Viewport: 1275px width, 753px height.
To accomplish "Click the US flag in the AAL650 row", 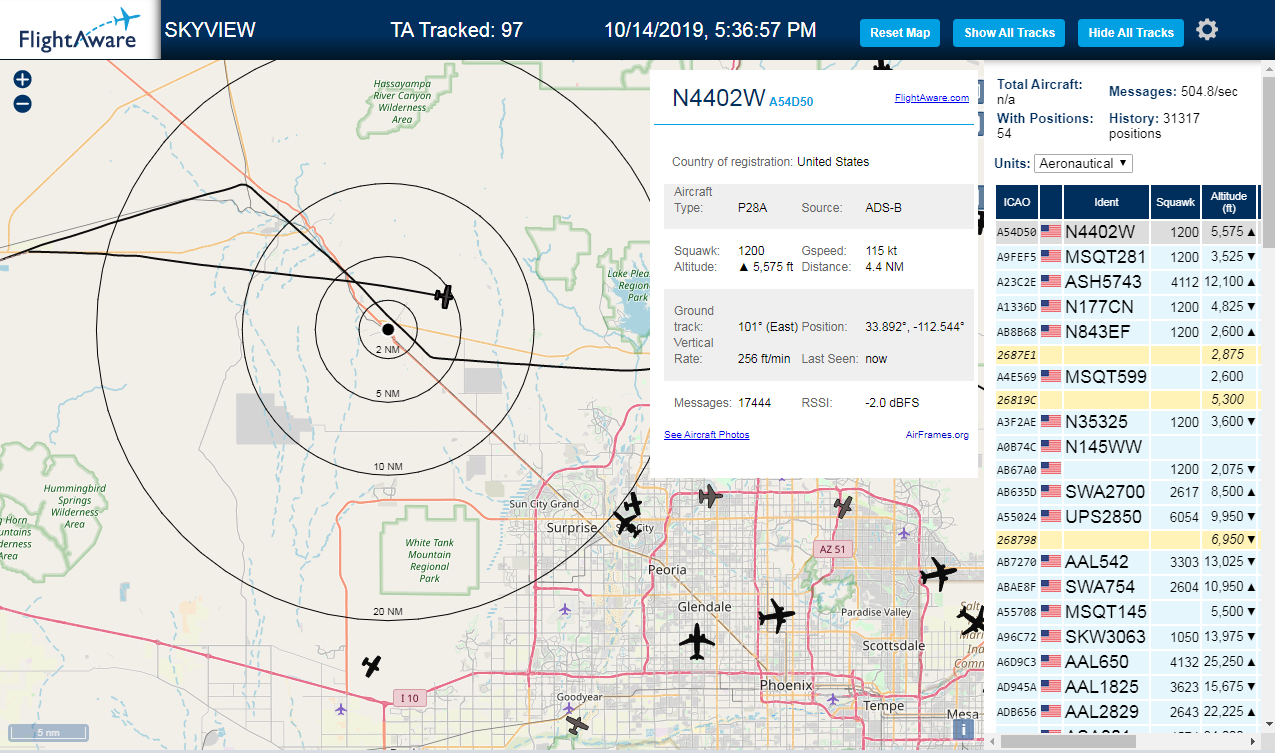I will (x=1051, y=662).
